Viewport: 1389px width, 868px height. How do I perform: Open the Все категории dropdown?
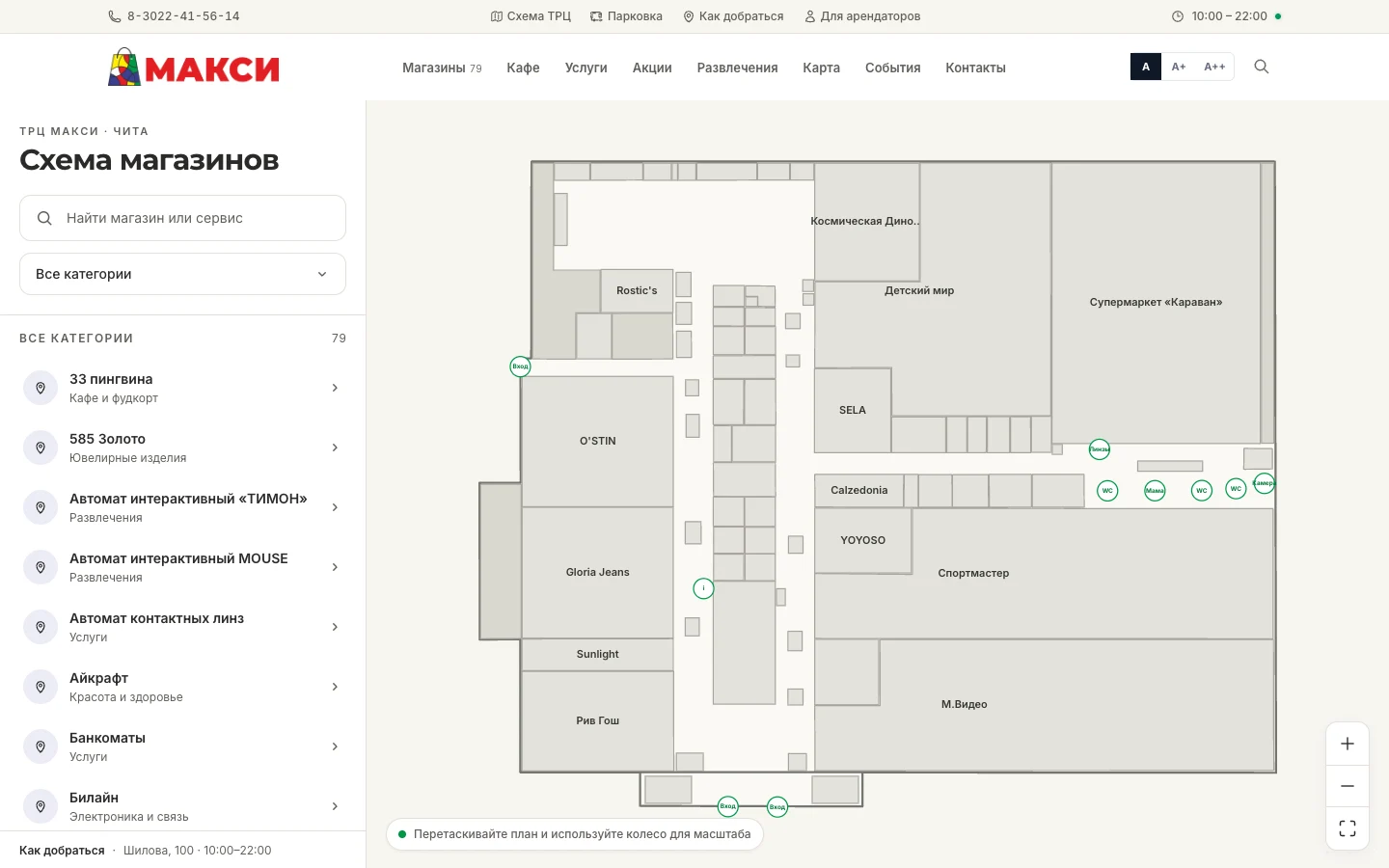point(182,274)
